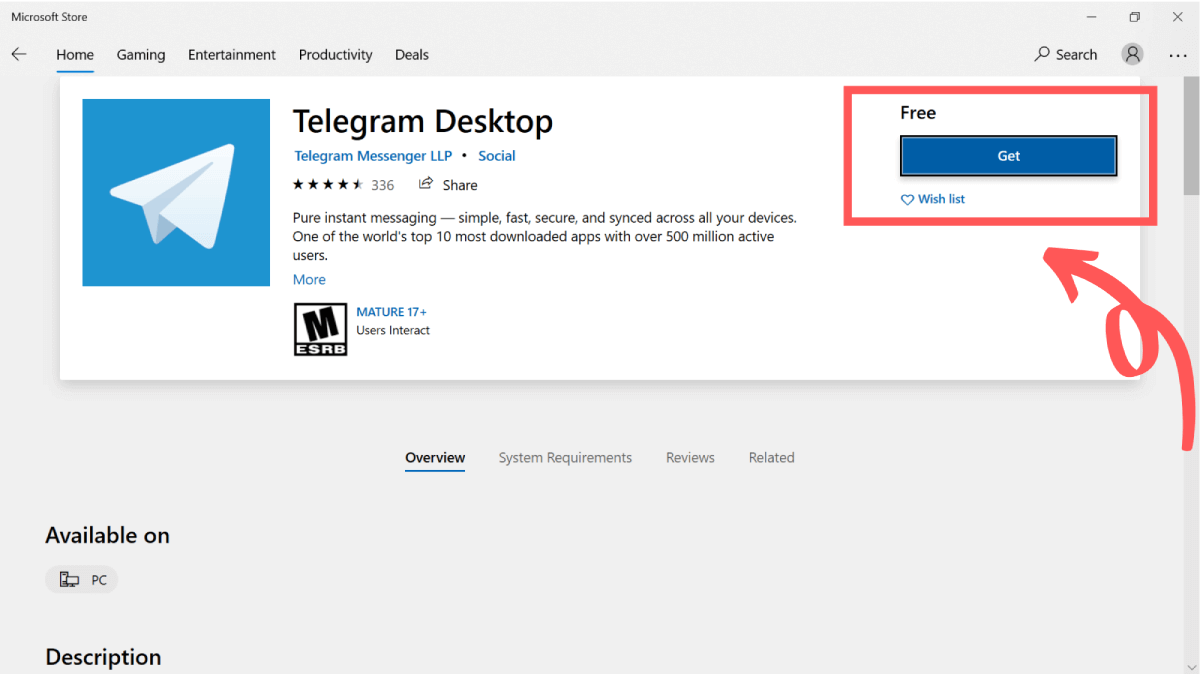The height and width of the screenshot is (674, 1200).
Task: Click the Free price label
Action: point(918,113)
